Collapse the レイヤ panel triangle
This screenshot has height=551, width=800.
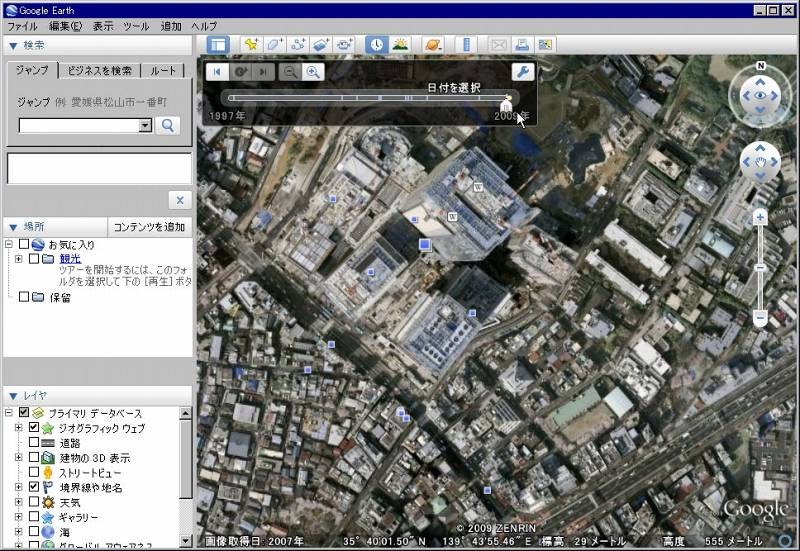[13, 396]
